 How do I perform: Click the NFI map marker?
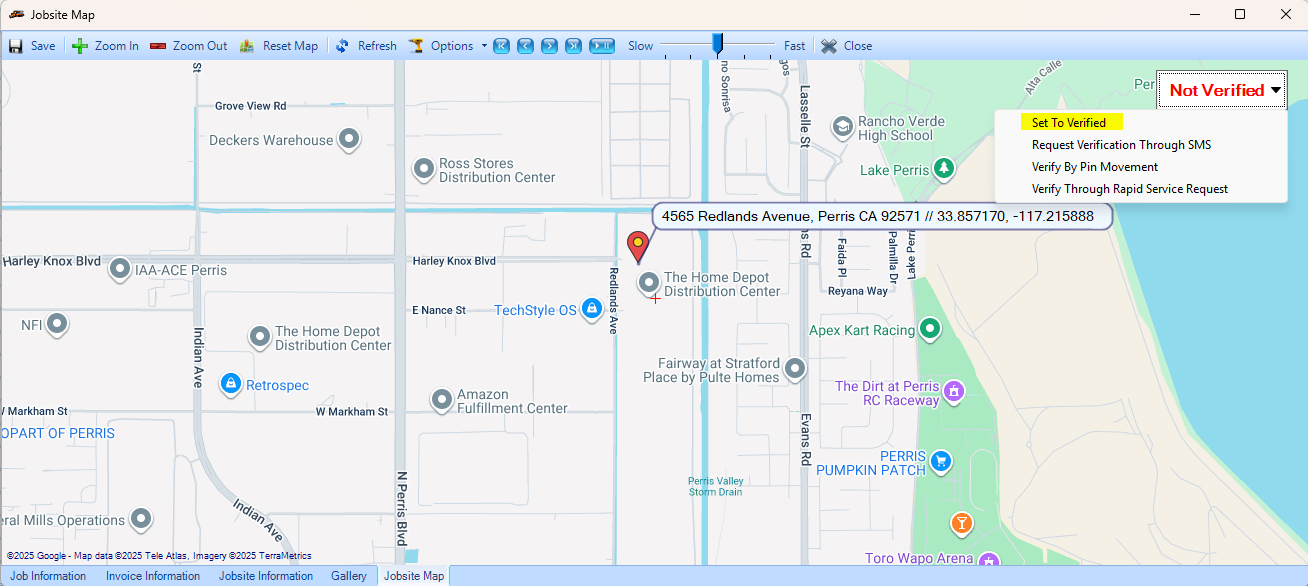coord(57,324)
